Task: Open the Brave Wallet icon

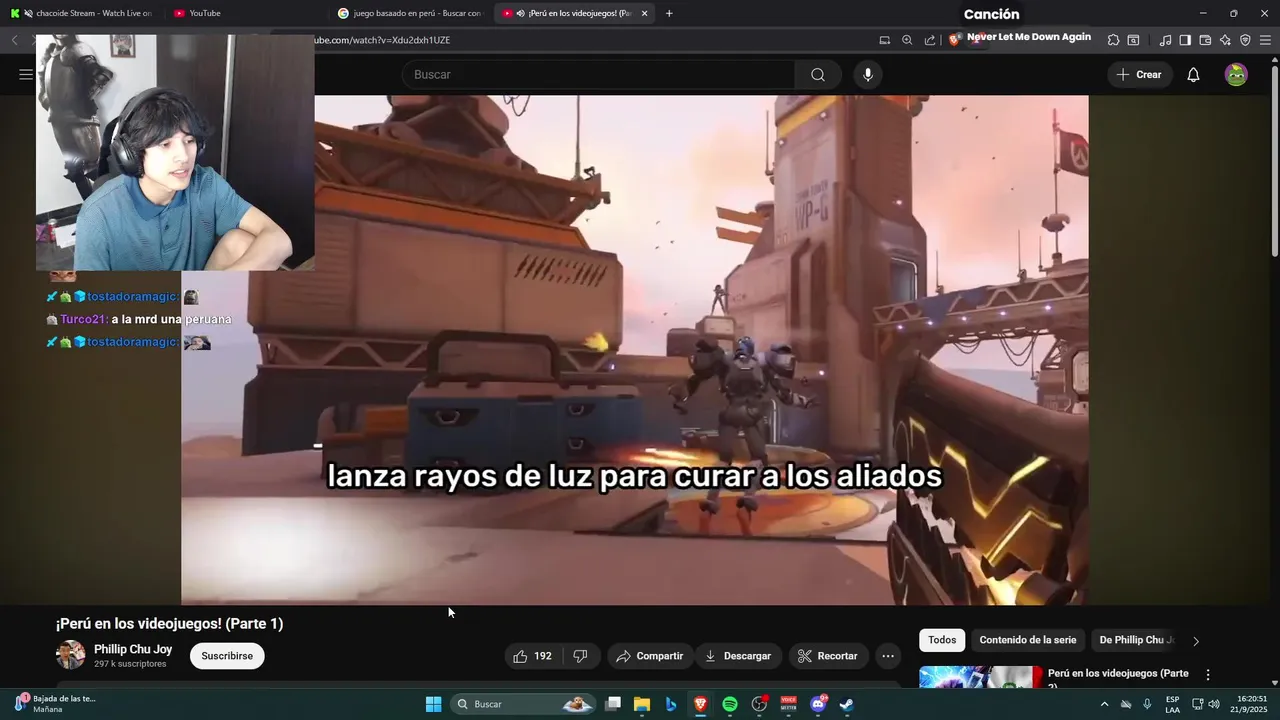Action: (1205, 40)
